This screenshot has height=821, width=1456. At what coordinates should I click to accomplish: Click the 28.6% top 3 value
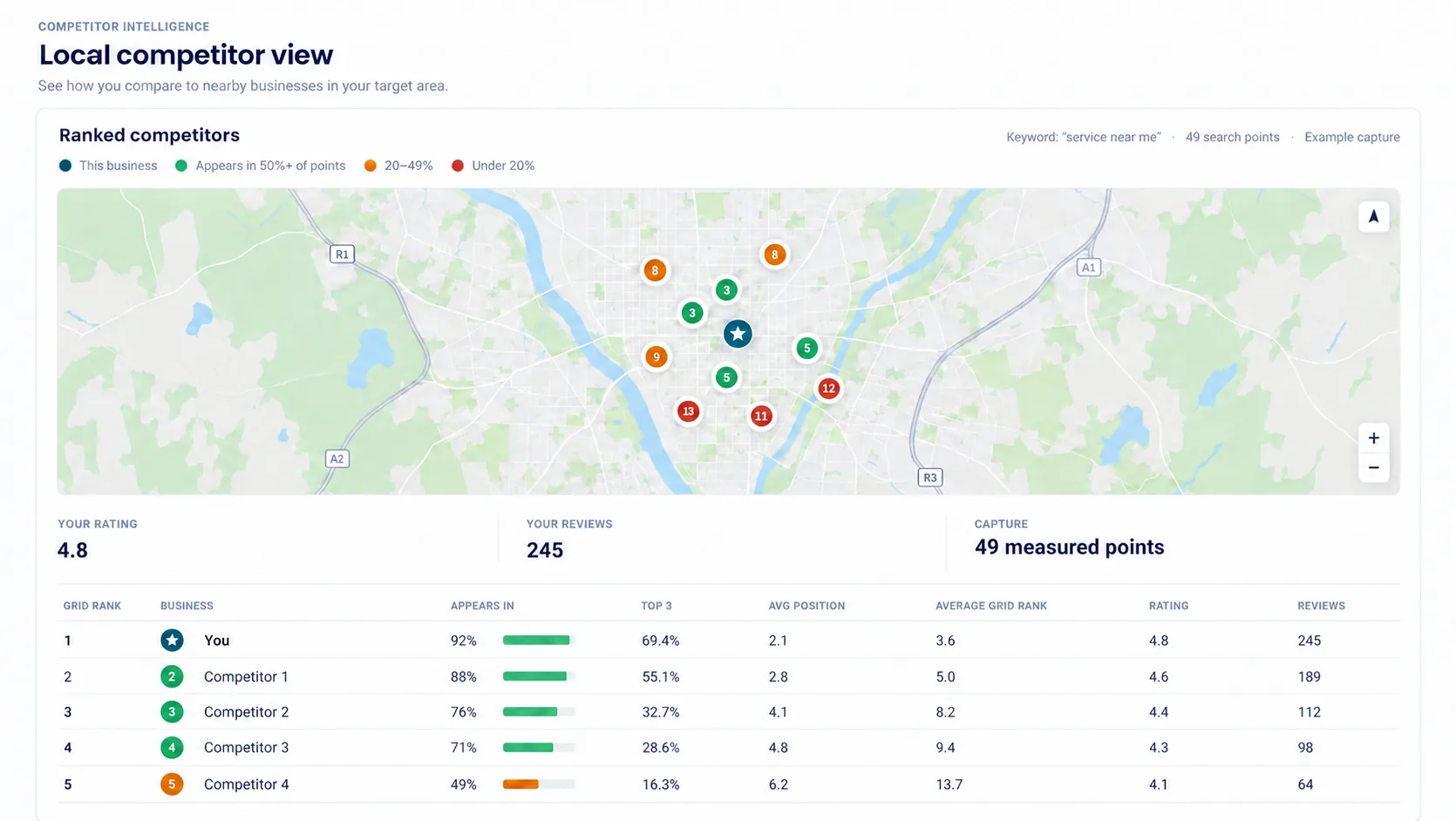pyautogui.click(x=661, y=748)
